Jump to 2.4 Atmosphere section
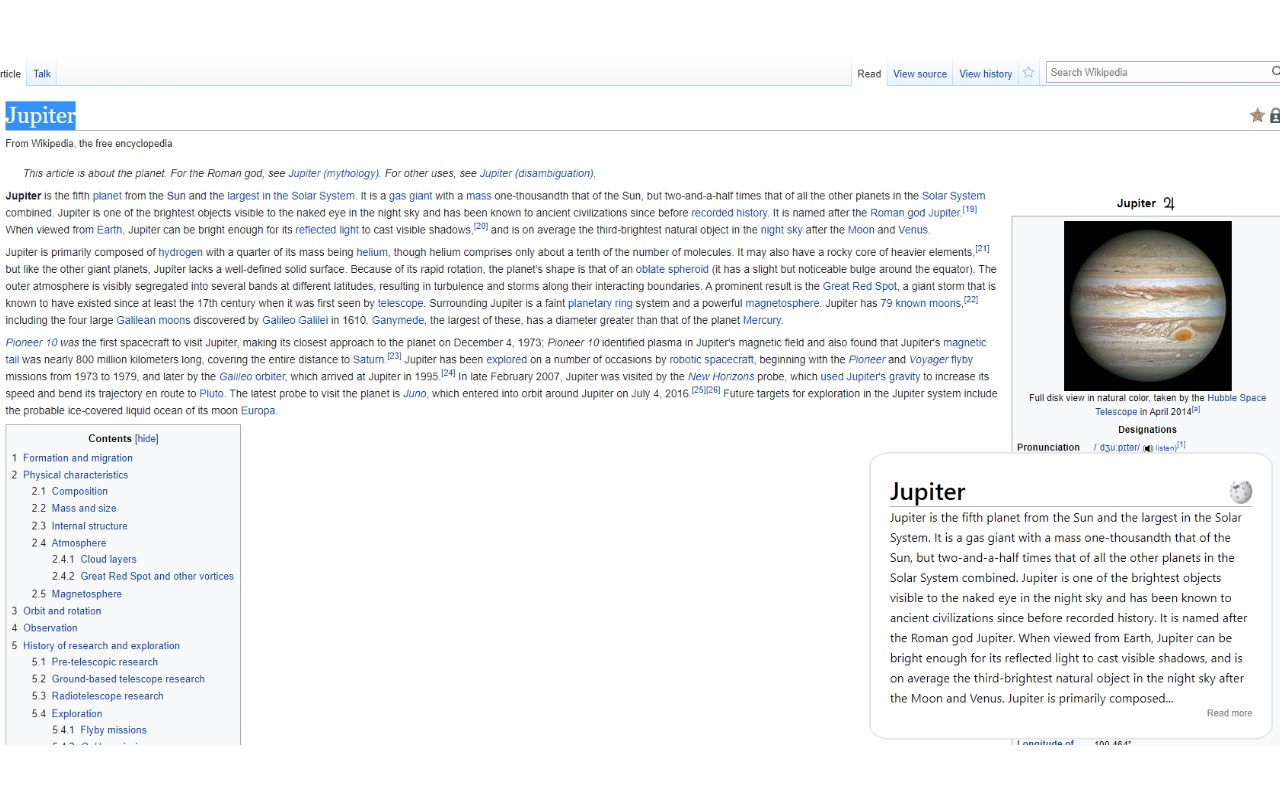Image resolution: width=1280 pixels, height=800 pixels. tap(79, 543)
